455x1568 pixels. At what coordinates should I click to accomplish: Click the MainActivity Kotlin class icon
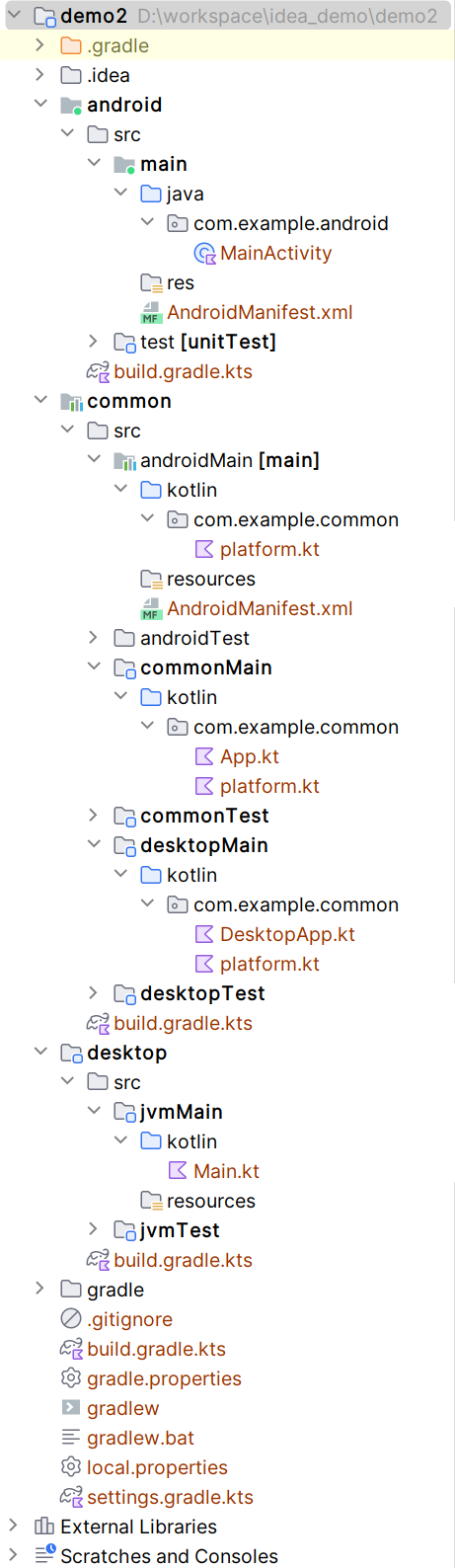(x=204, y=254)
